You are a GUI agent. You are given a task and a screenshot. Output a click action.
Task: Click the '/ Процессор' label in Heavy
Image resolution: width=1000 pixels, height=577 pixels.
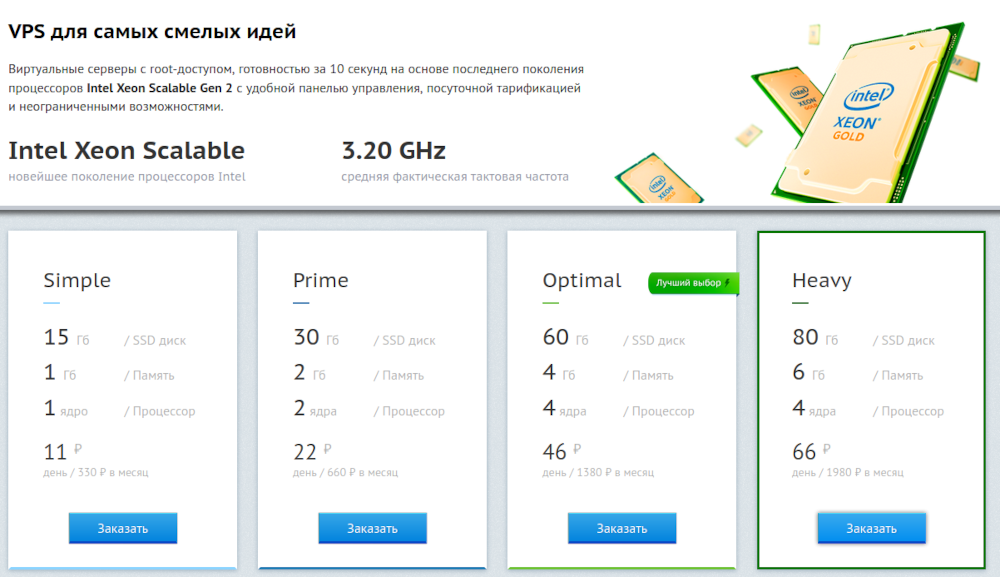(908, 411)
